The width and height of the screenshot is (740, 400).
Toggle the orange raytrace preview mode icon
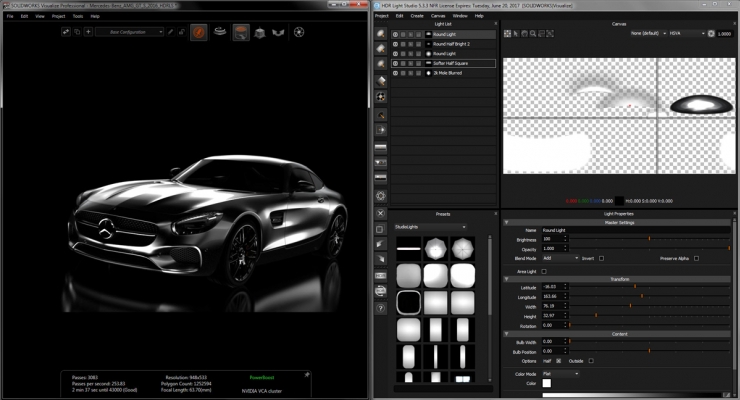[x=199, y=32]
